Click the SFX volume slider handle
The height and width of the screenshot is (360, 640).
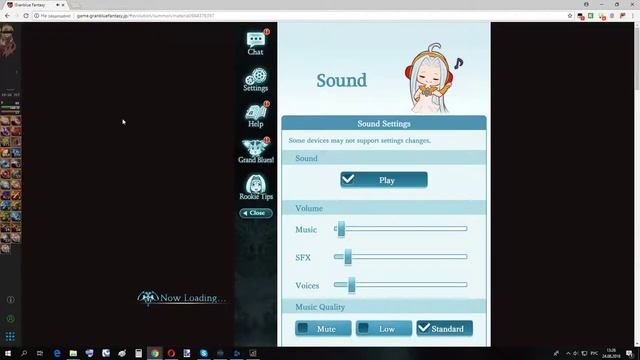tap(348, 257)
